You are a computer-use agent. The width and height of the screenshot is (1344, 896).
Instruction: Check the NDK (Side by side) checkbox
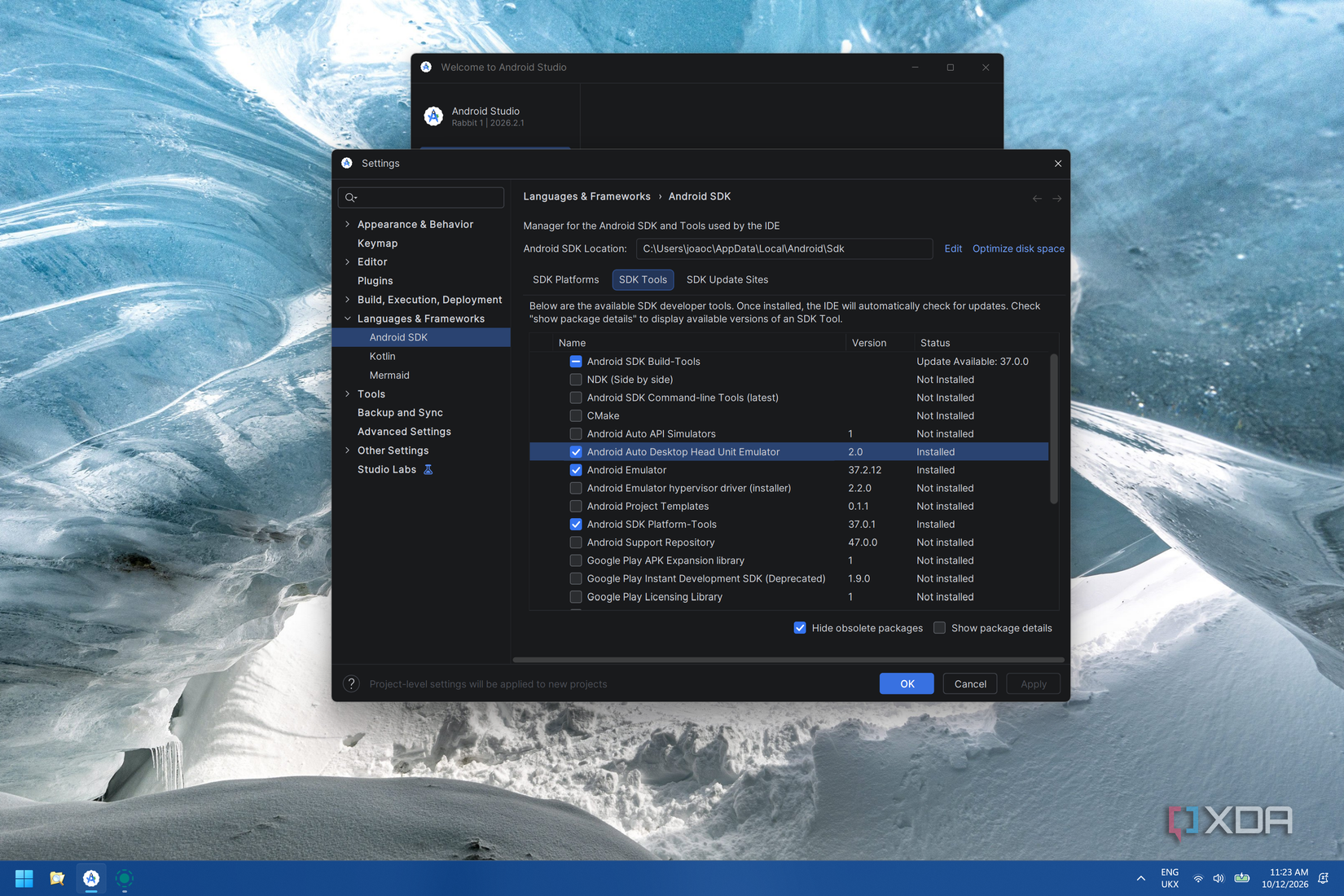pos(576,380)
